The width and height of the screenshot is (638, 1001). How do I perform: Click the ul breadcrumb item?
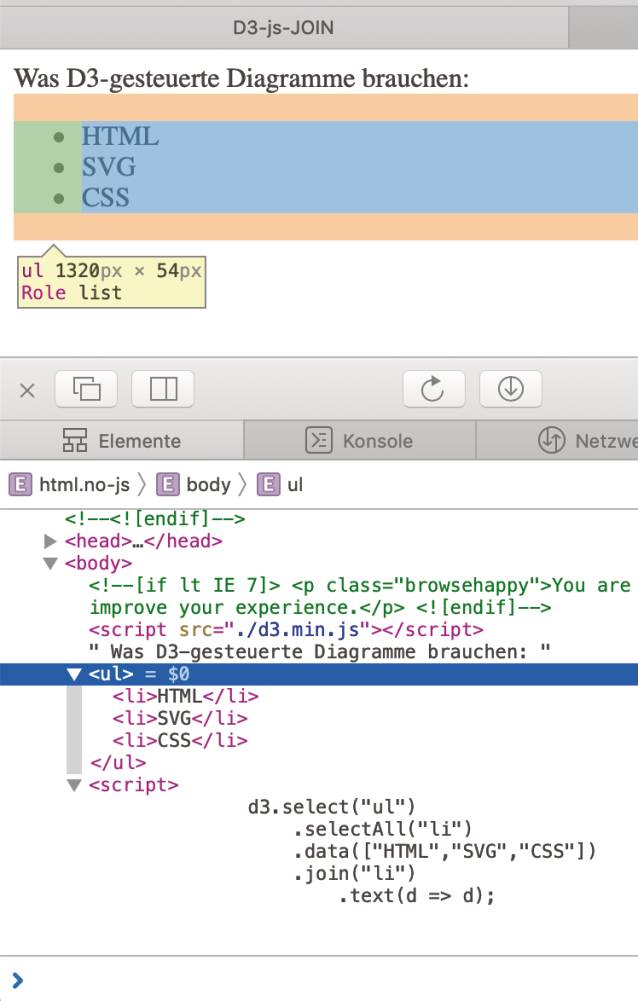tap(294, 485)
